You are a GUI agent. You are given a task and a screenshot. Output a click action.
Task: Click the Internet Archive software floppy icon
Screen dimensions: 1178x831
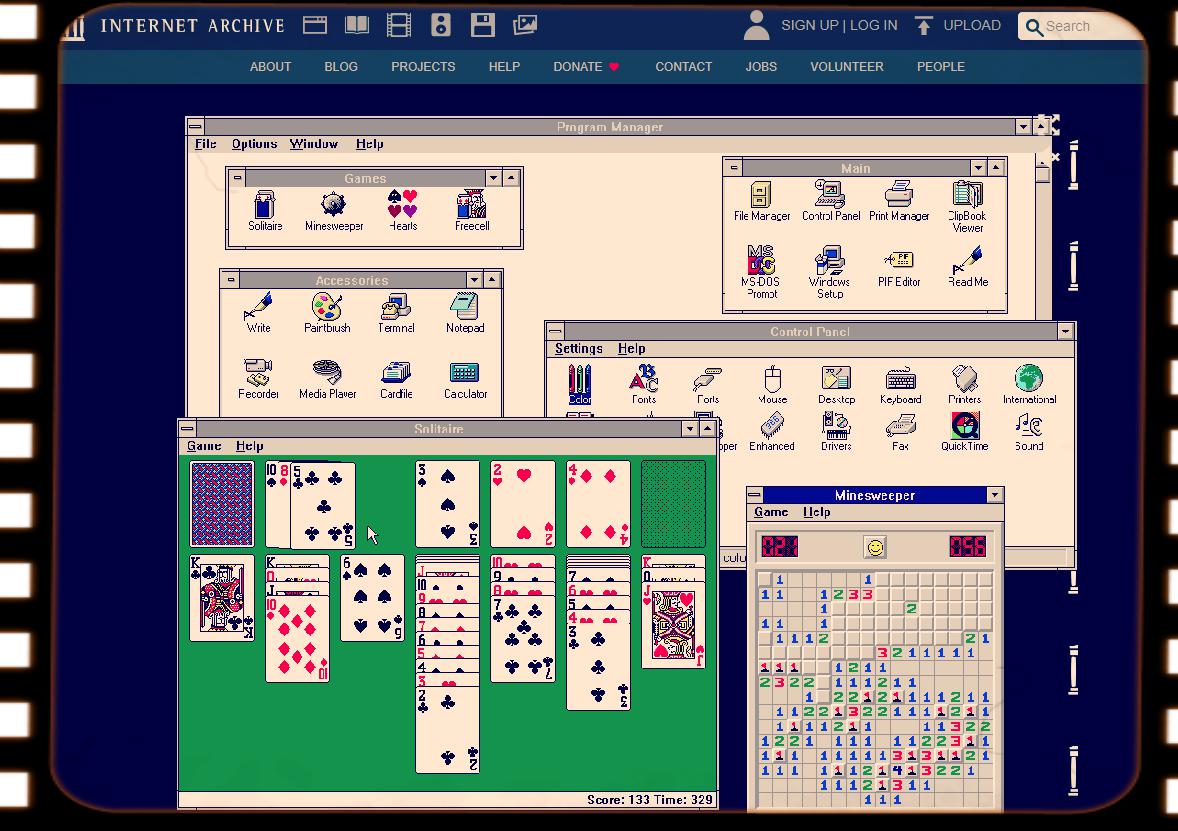coord(482,25)
